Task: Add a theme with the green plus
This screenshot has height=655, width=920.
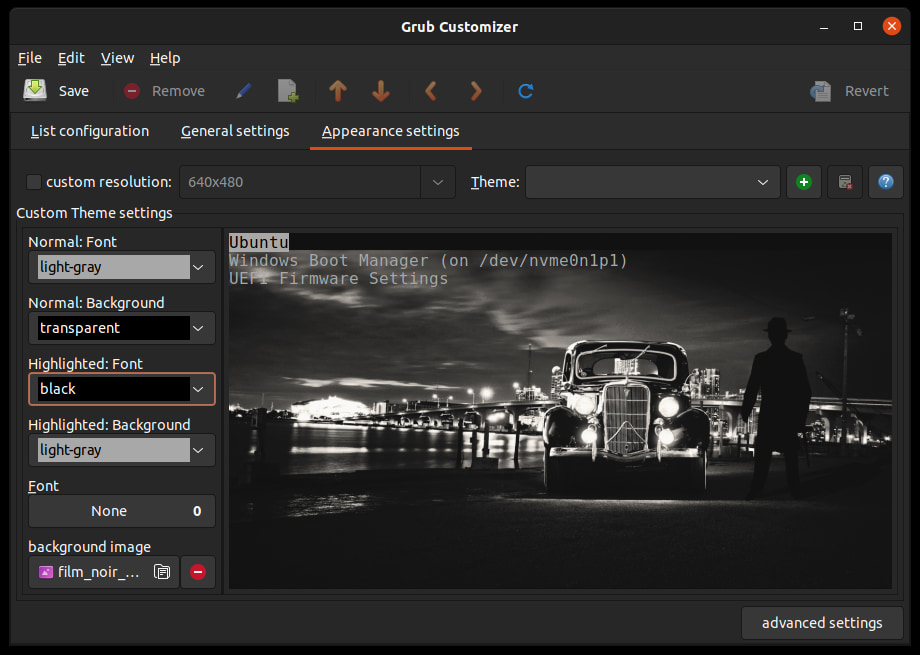Action: pos(804,182)
